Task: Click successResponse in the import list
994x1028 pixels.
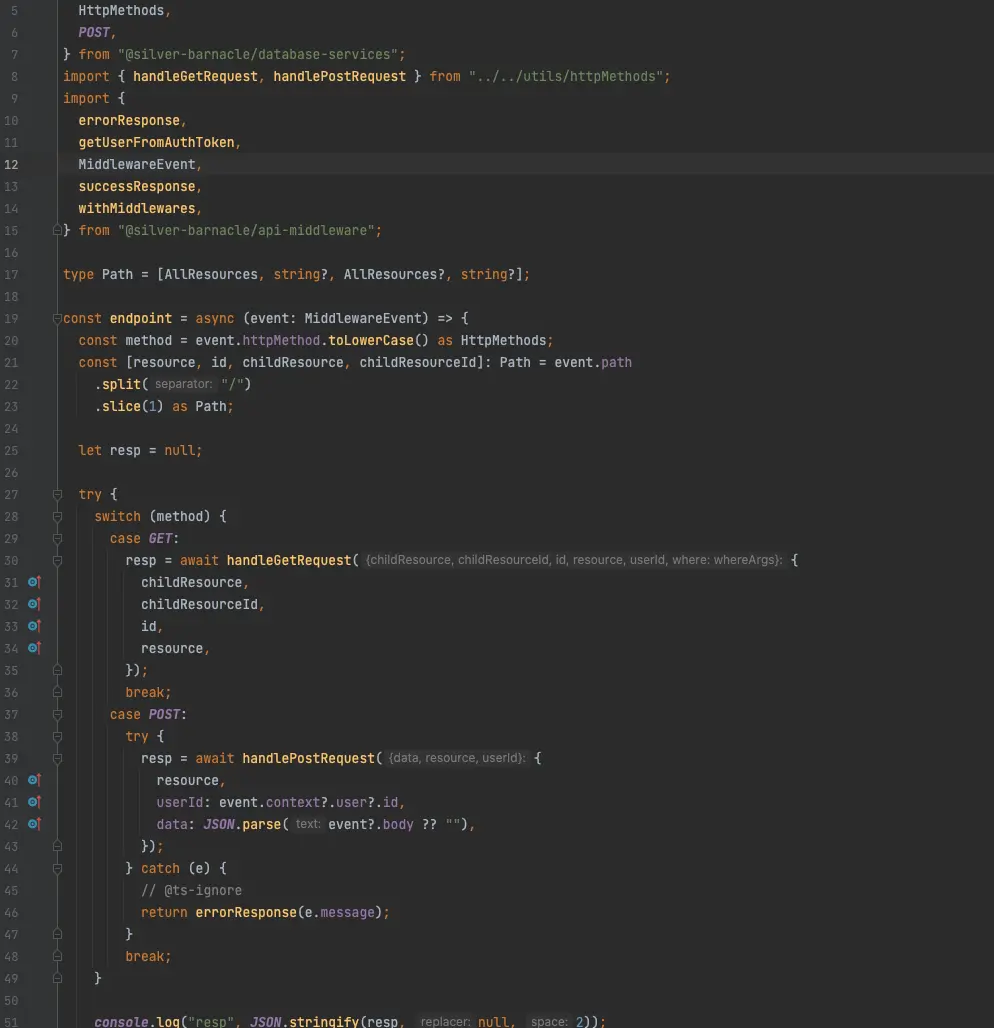Action: [x=137, y=187]
